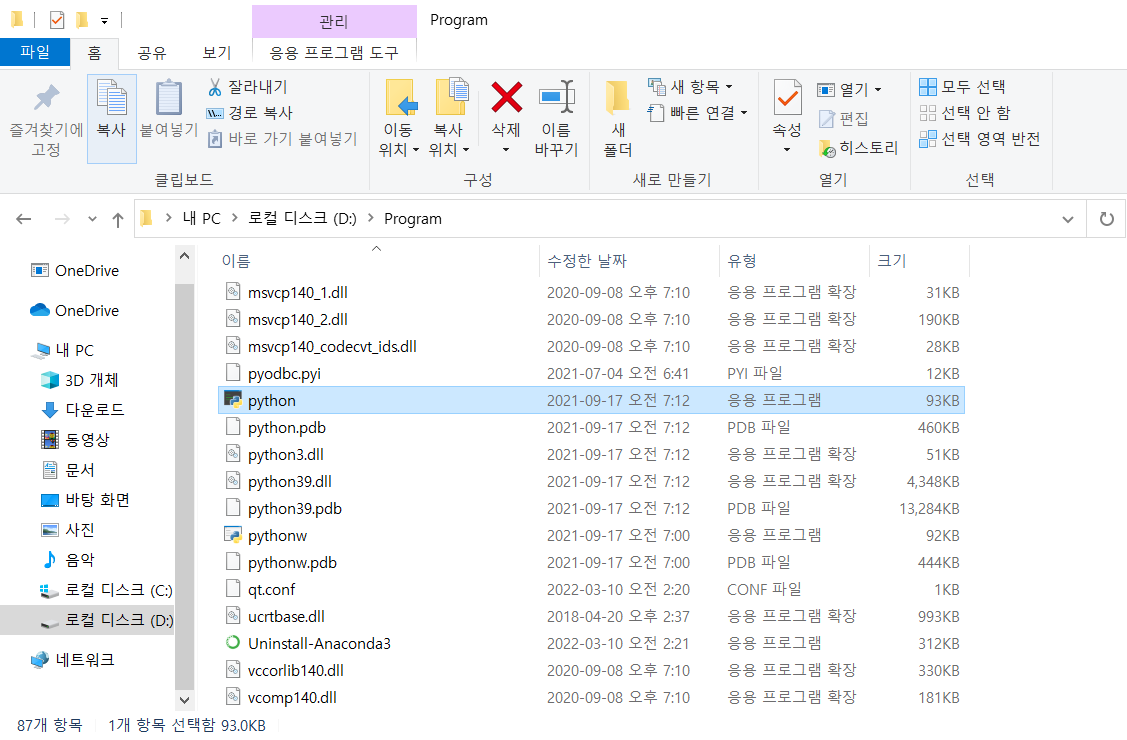The image size is (1127, 740).
Task: Click the red X Delete (삭제) icon
Action: 506,97
